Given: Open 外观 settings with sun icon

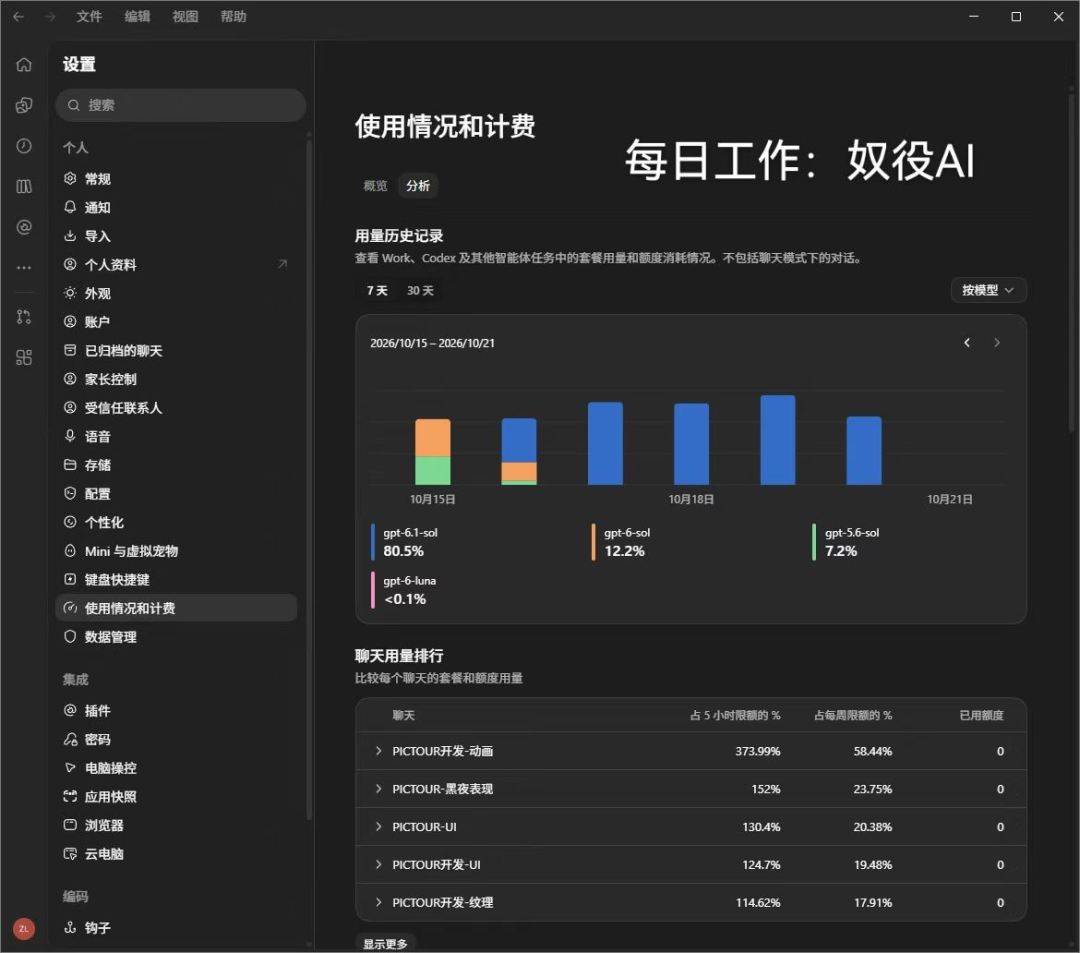Looking at the screenshot, I should 176,293.
